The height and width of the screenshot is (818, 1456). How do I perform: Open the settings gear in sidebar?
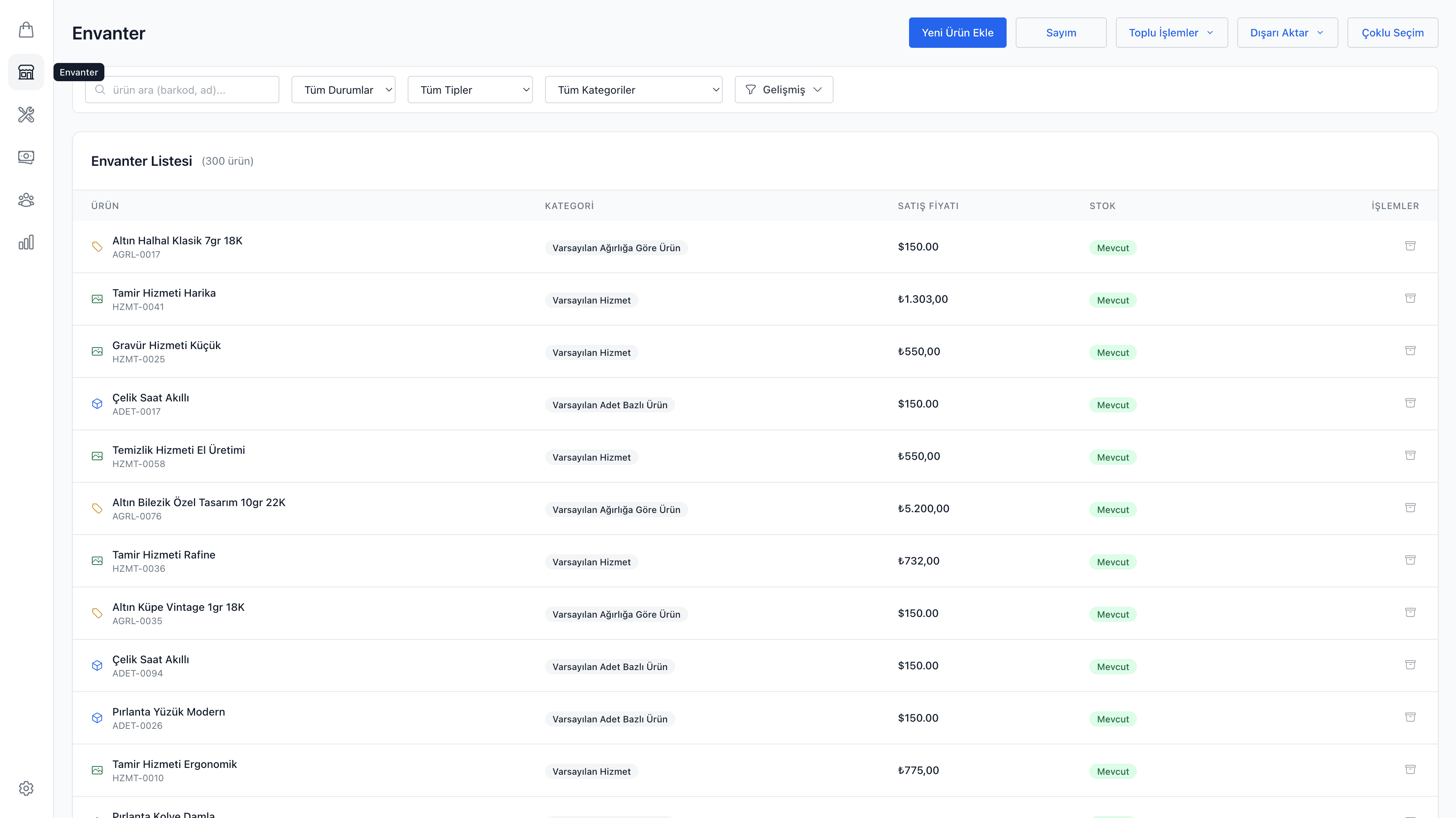[x=26, y=788]
